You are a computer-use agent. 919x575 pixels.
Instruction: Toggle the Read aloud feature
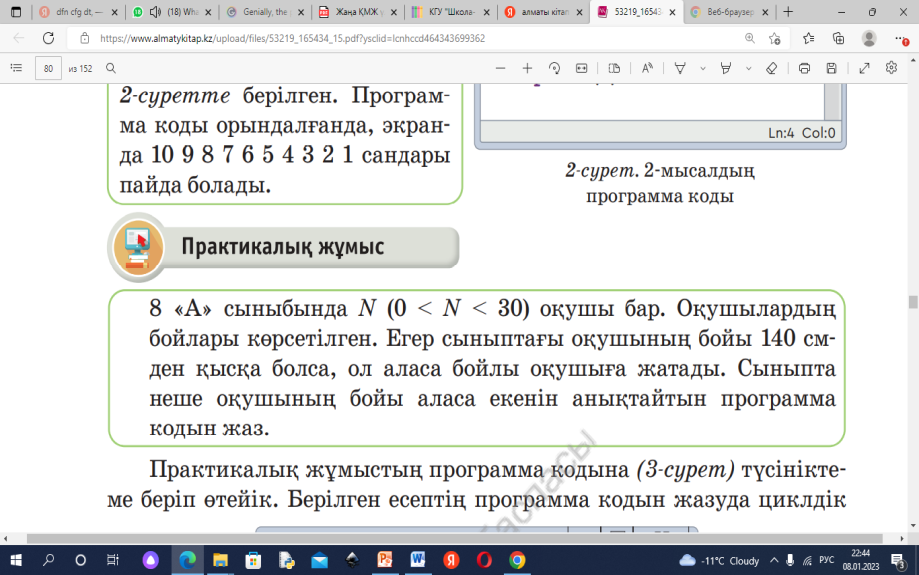pyautogui.click(x=647, y=68)
